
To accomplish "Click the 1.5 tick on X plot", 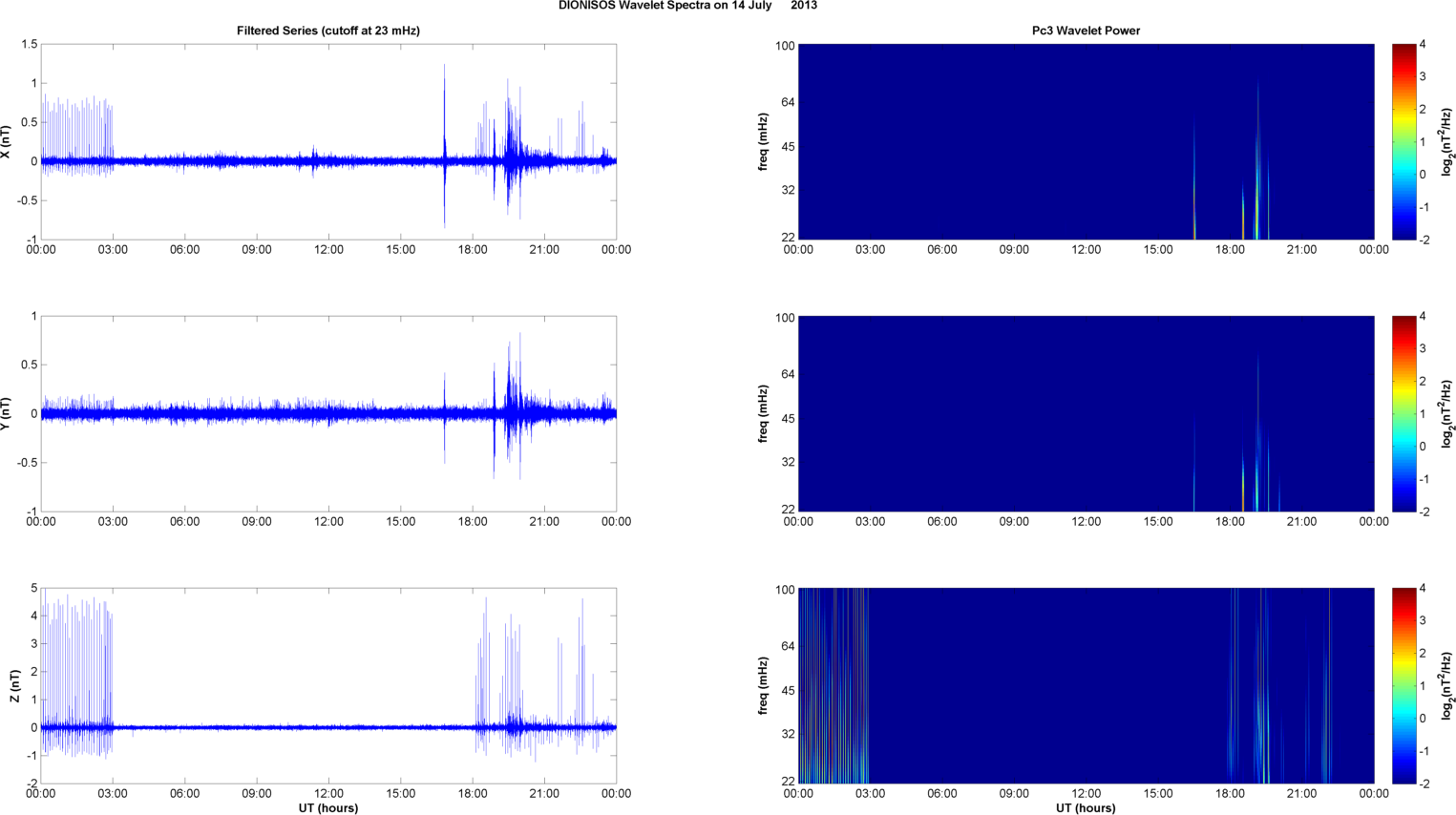I will (29, 45).
